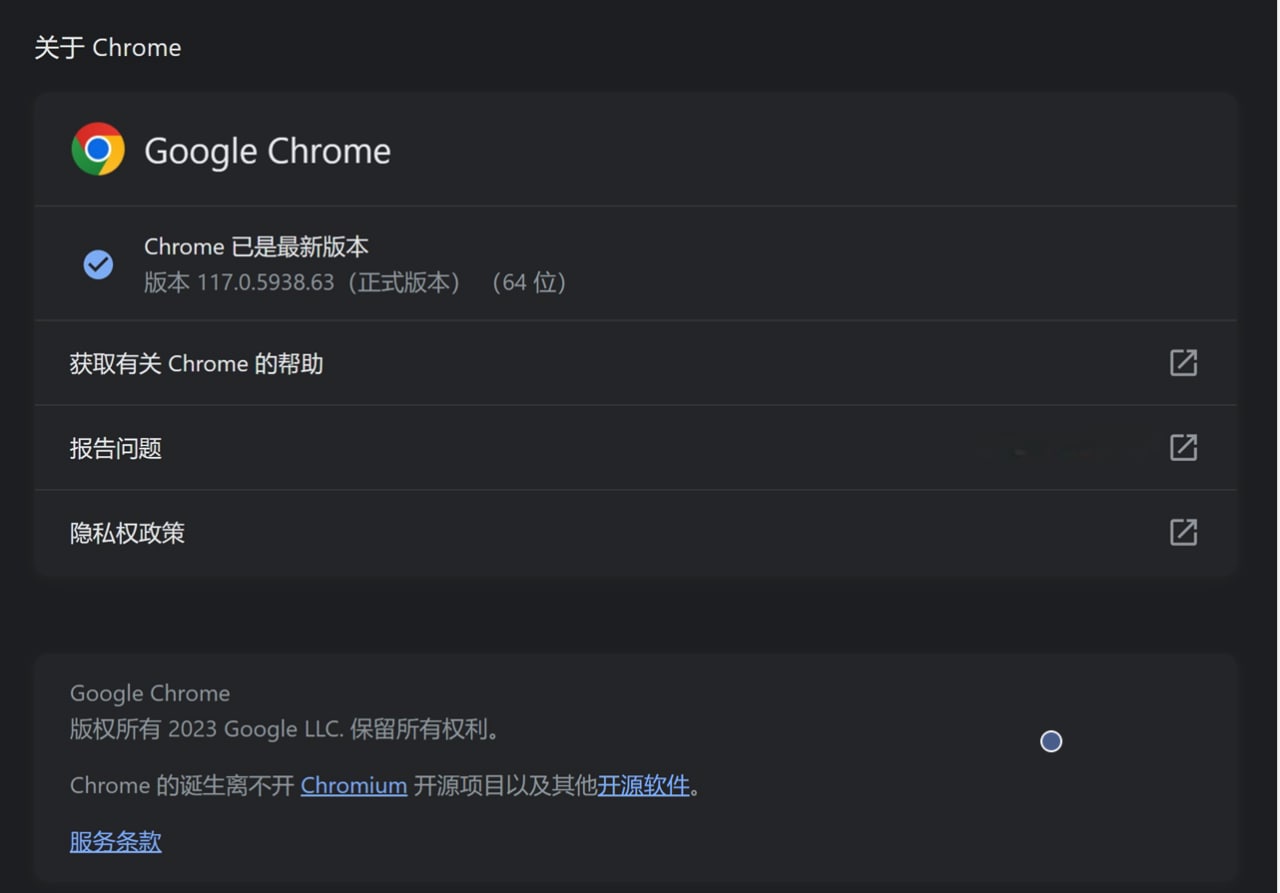Open the 隐私权政策 row label
1280x893 pixels.
tap(127, 533)
